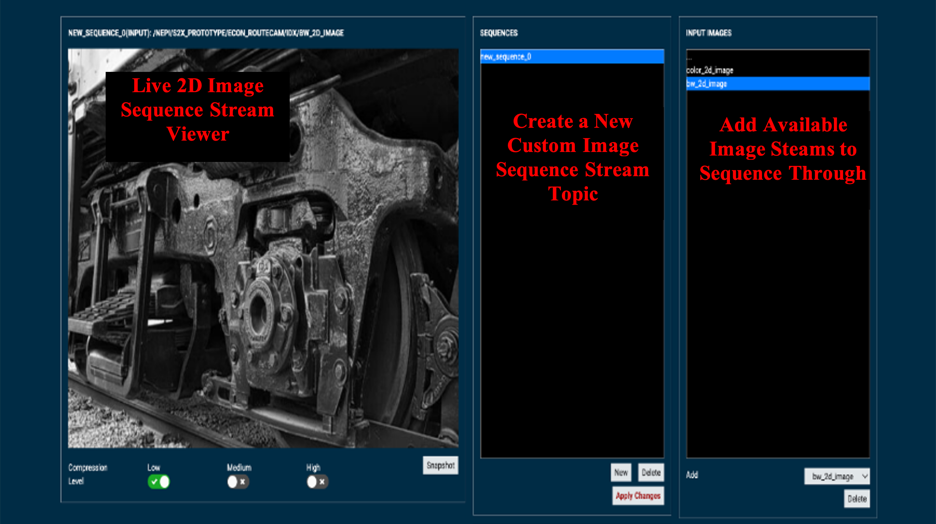The width and height of the screenshot is (936, 524).
Task: Click Apply Changes button
Action: pyautogui.click(x=638, y=496)
